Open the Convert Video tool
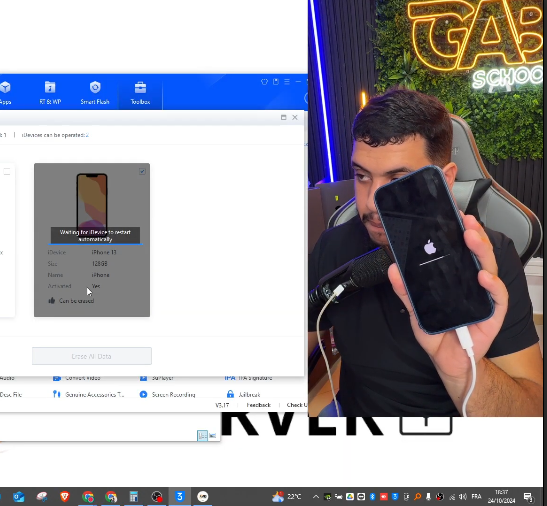 77,378
